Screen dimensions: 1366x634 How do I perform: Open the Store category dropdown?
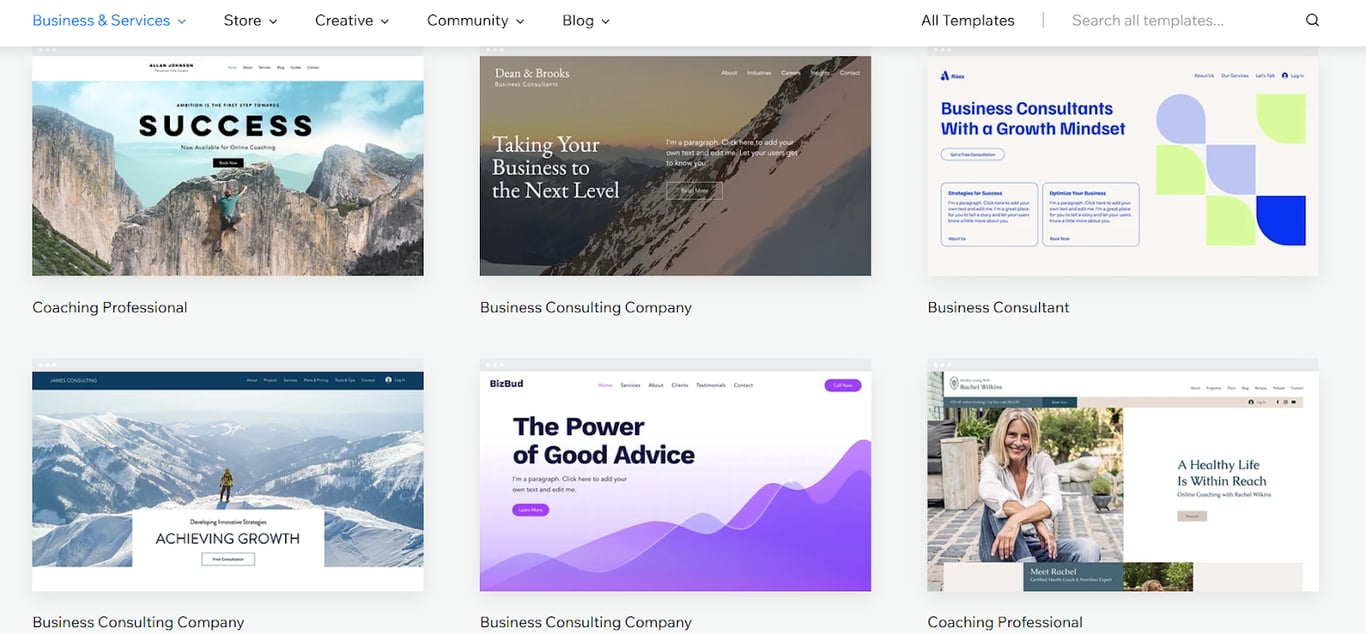(250, 20)
